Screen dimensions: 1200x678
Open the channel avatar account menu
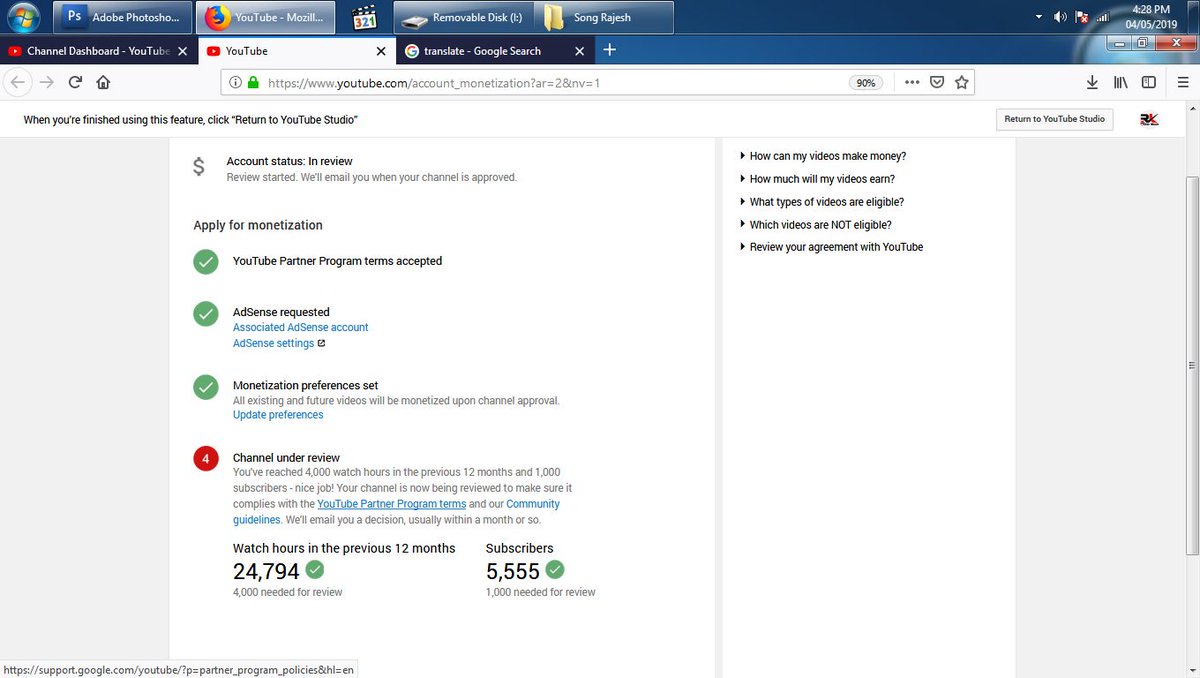point(1149,119)
